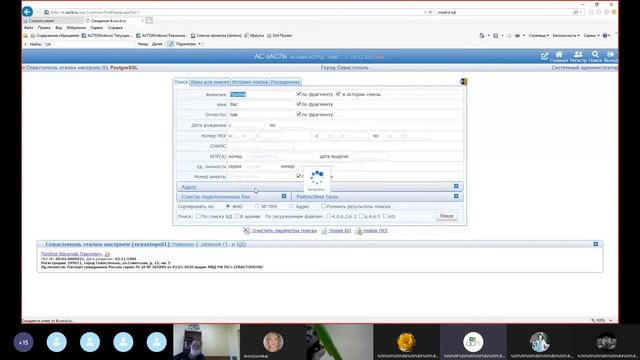Click 'Очистить параметры поиска' link
The width and height of the screenshot is (640, 360).
(284, 231)
